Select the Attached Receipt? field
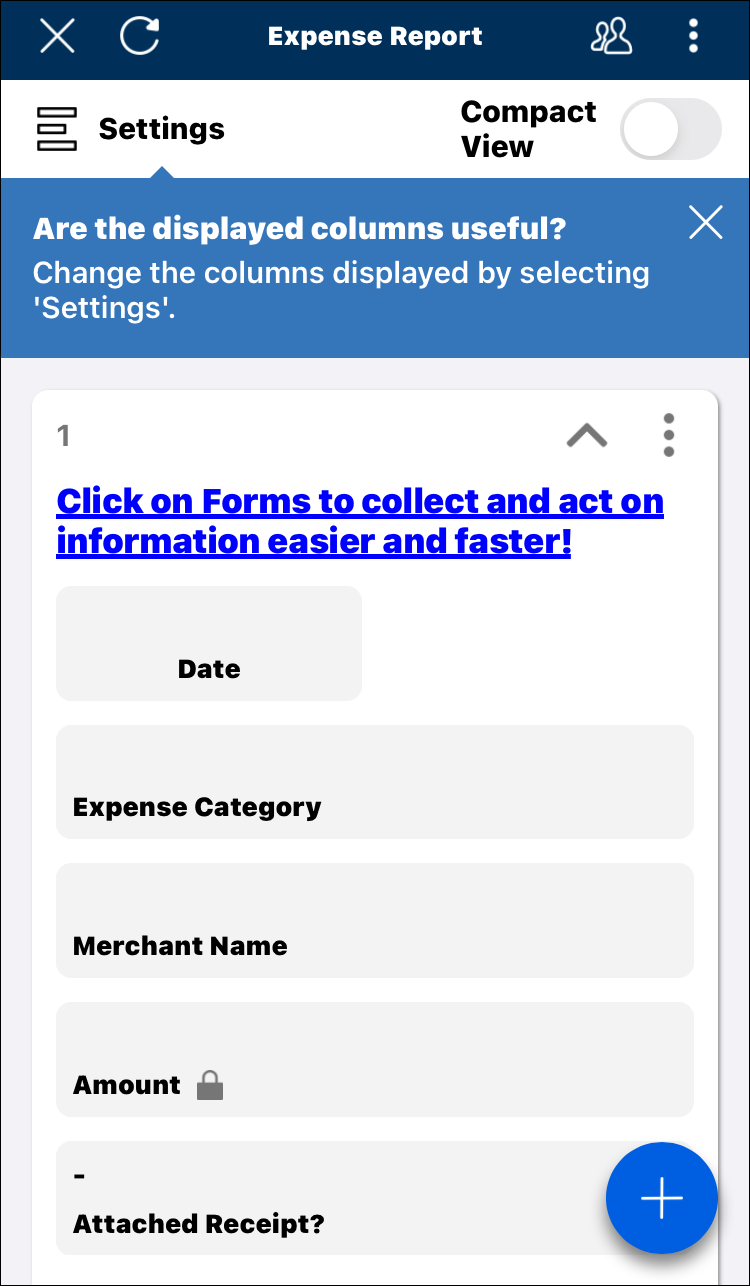The height and width of the screenshot is (1286, 750). point(330,1198)
